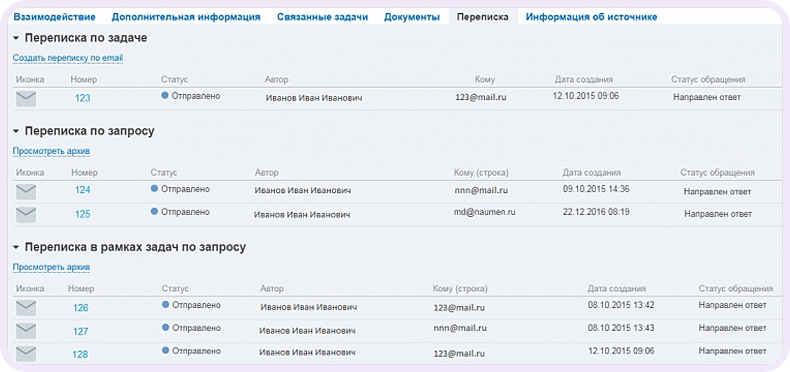The width and height of the screenshot is (790, 372).
Task: Open the envelope icon for message 127
Action: pos(26,331)
